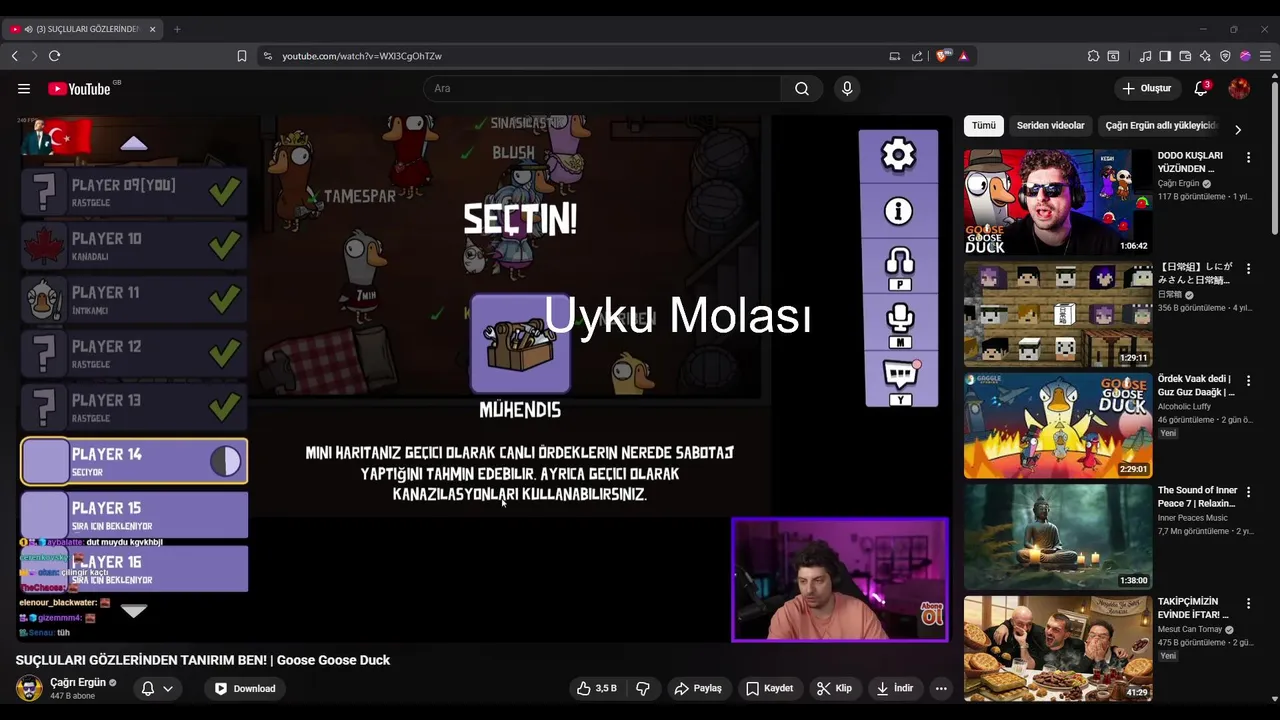Open options for The Sound of Inner Peace
The width and height of the screenshot is (1280, 720).
(1248, 492)
